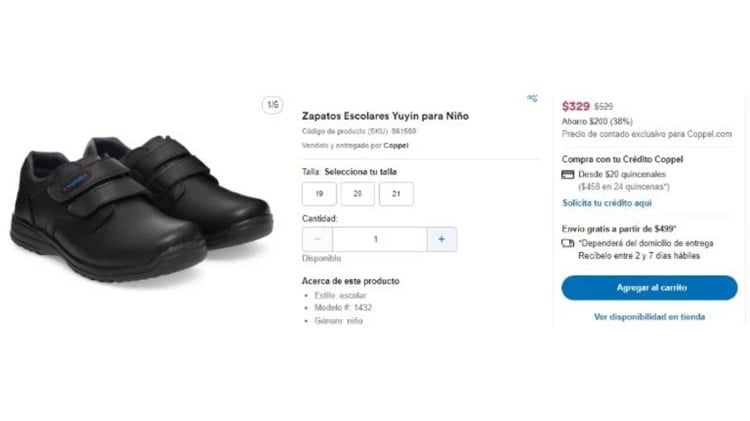Click the delivery truck icon

point(568,243)
